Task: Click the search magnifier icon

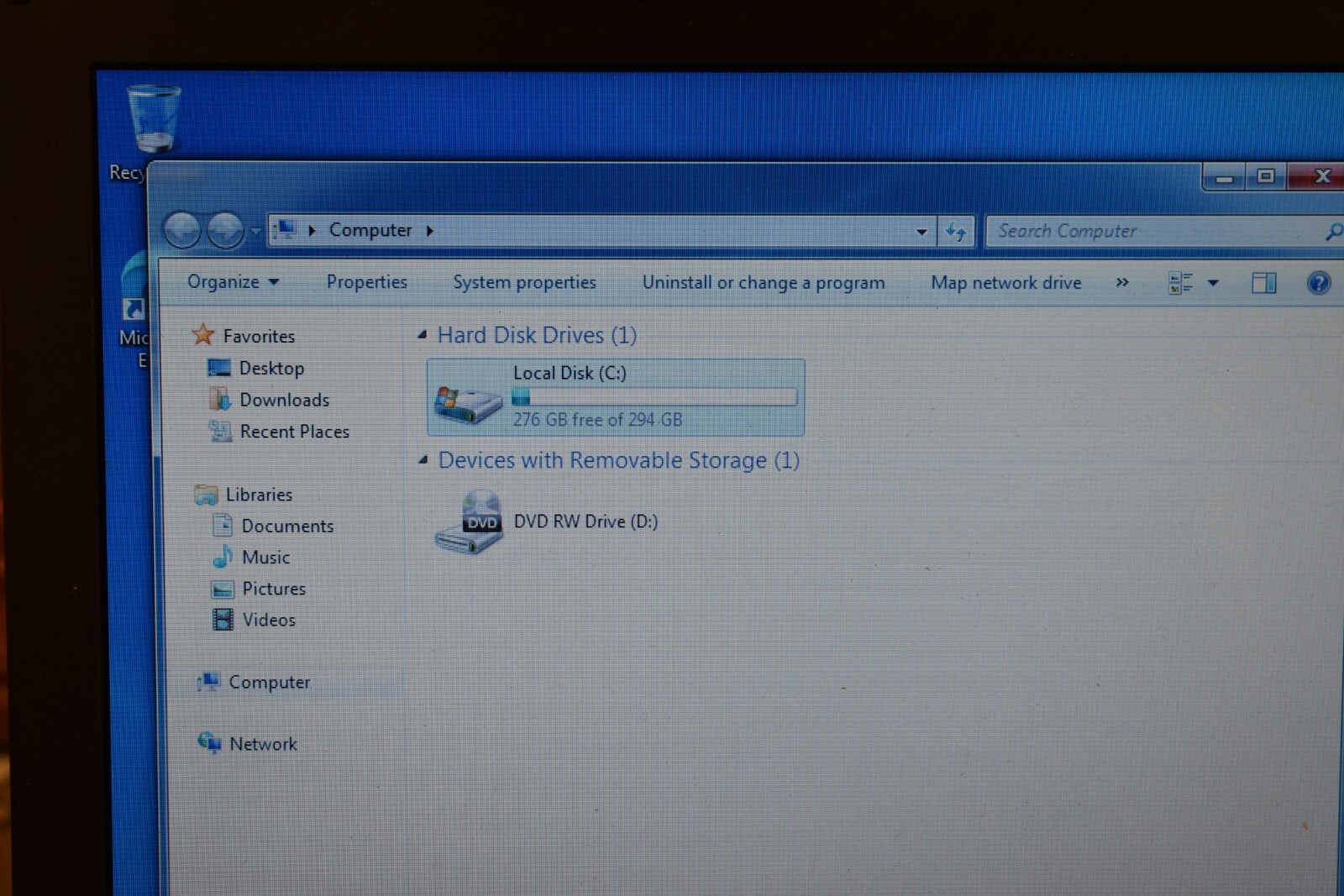Action: click(x=1333, y=231)
